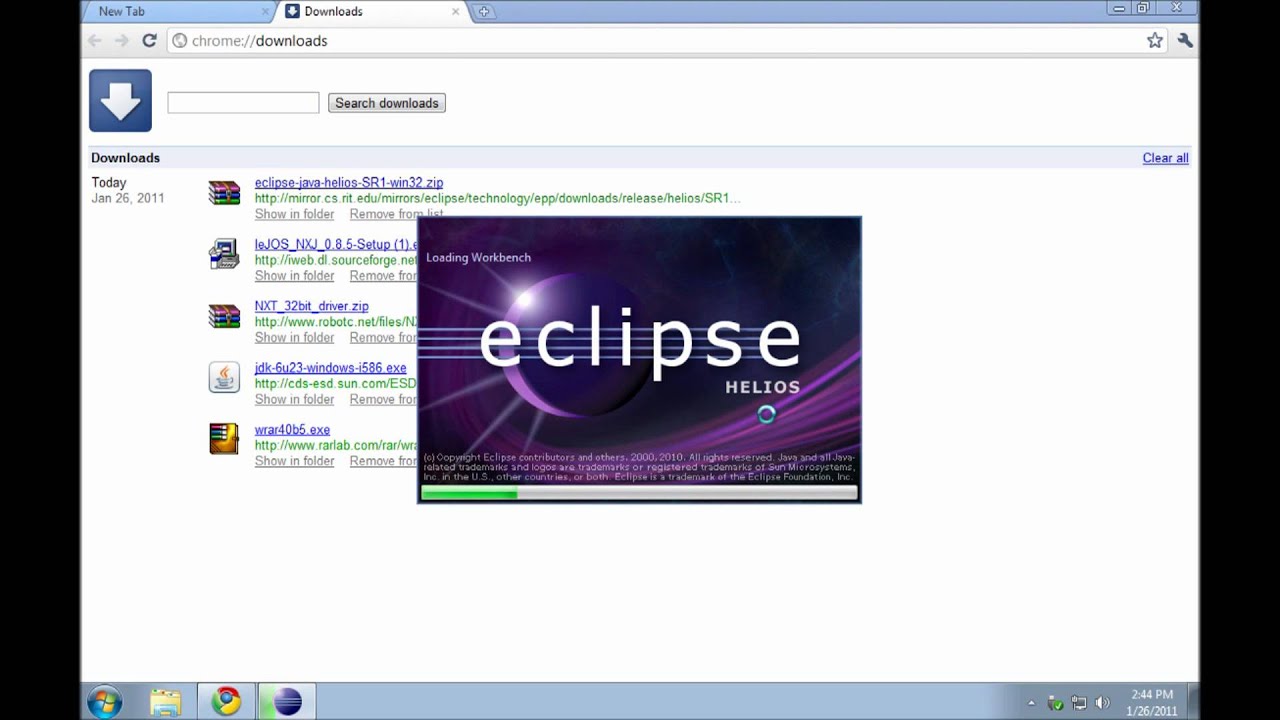Click leJOS NXJ setup file icon
Viewport: 1280px width, 720px height.
224,254
